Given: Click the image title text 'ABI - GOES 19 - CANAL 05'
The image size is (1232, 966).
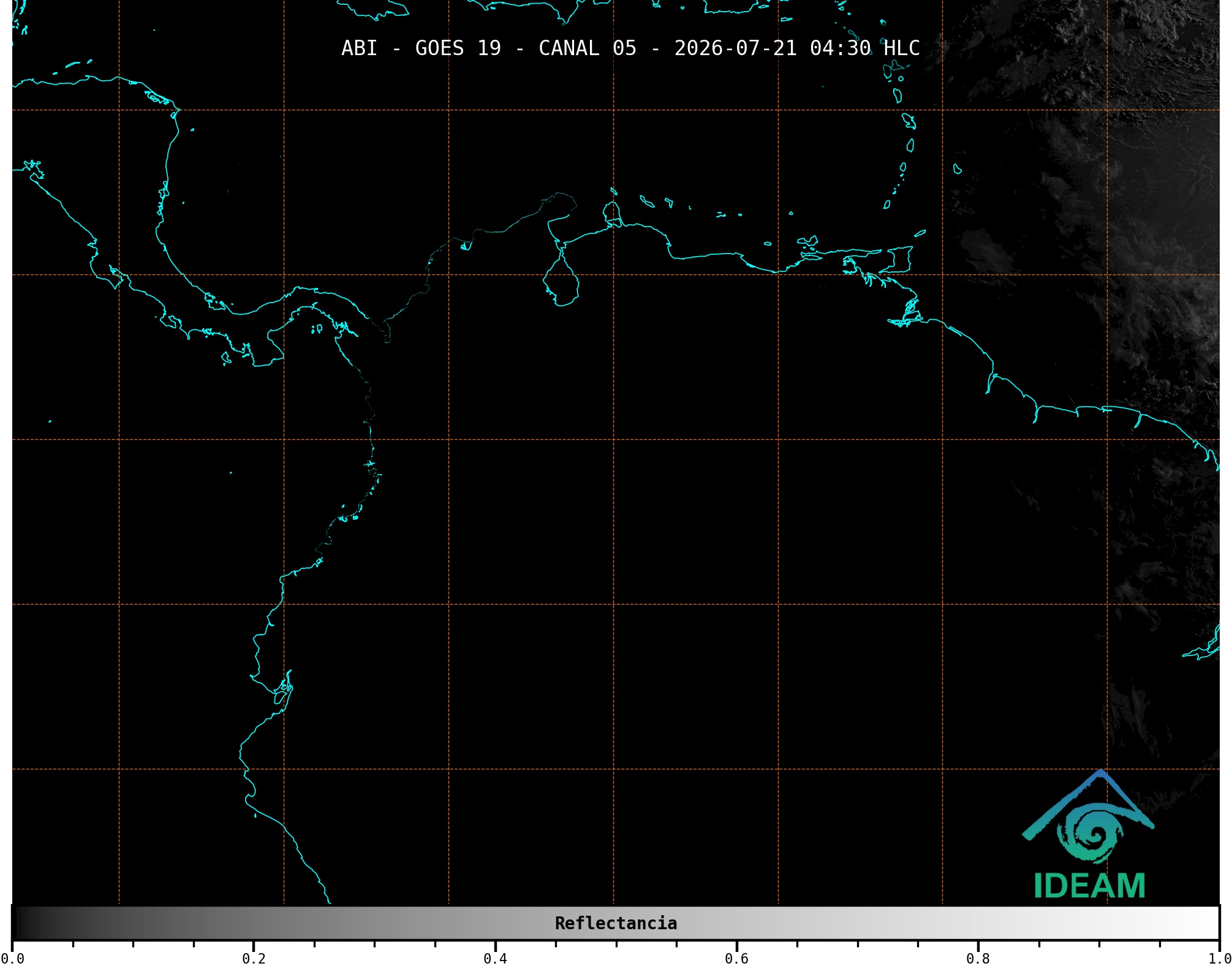Looking at the screenshot, I should (x=489, y=48).
